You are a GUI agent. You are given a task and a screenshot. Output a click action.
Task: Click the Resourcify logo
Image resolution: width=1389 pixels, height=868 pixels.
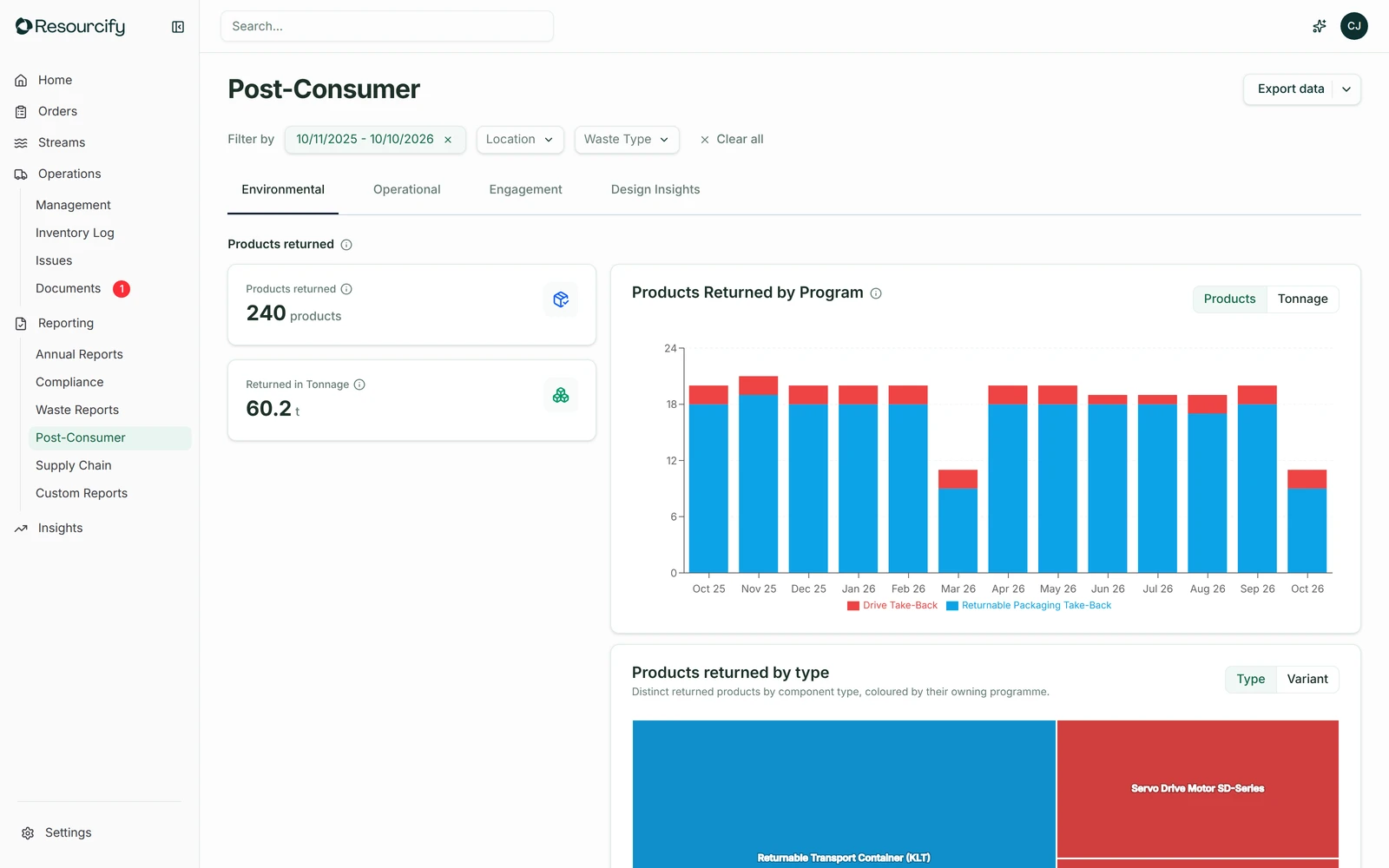coord(70,27)
